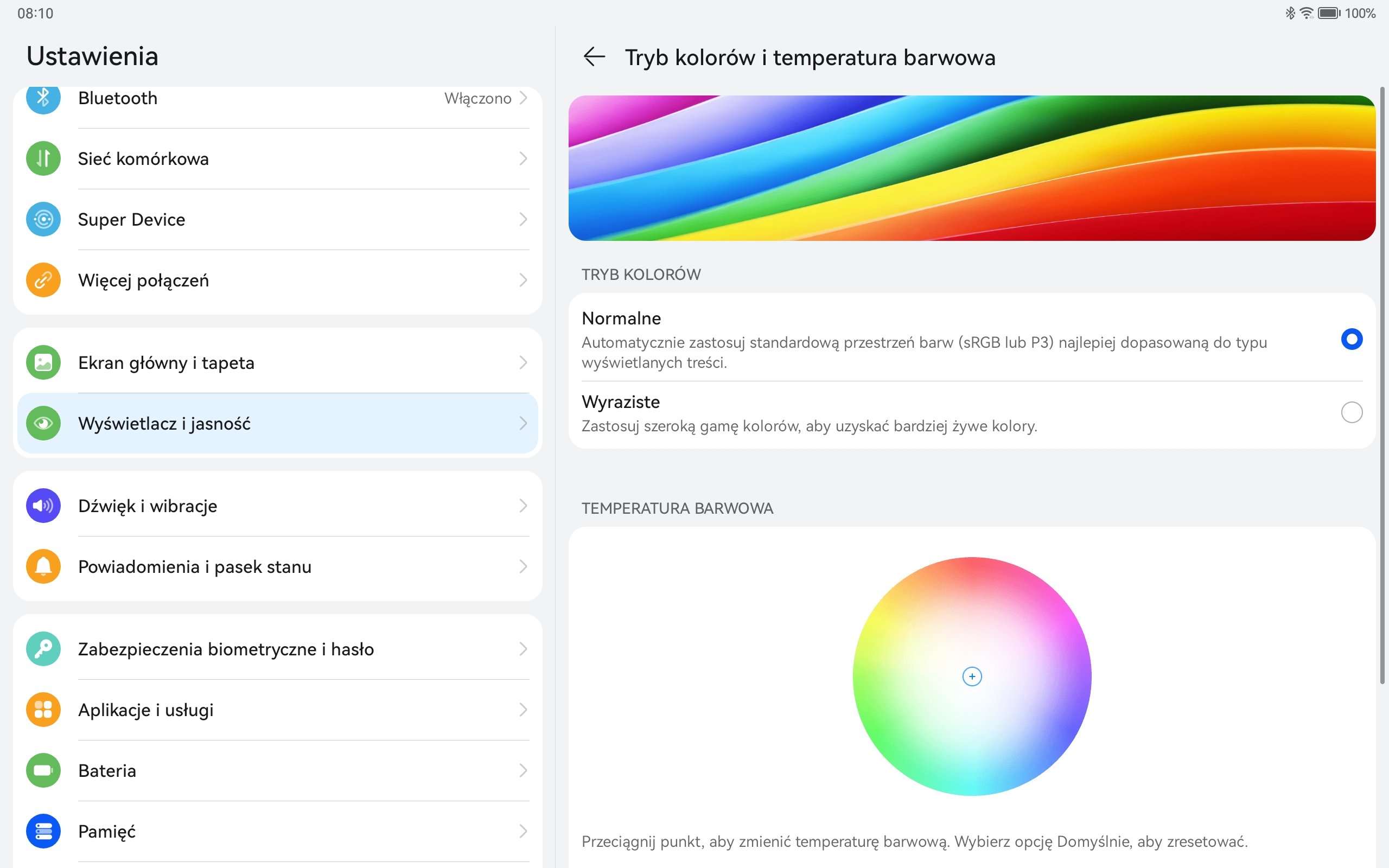The height and width of the screenshot is (868, 1389).
Task: Open Więcej połączeń via its chevron
Action: 523,280
